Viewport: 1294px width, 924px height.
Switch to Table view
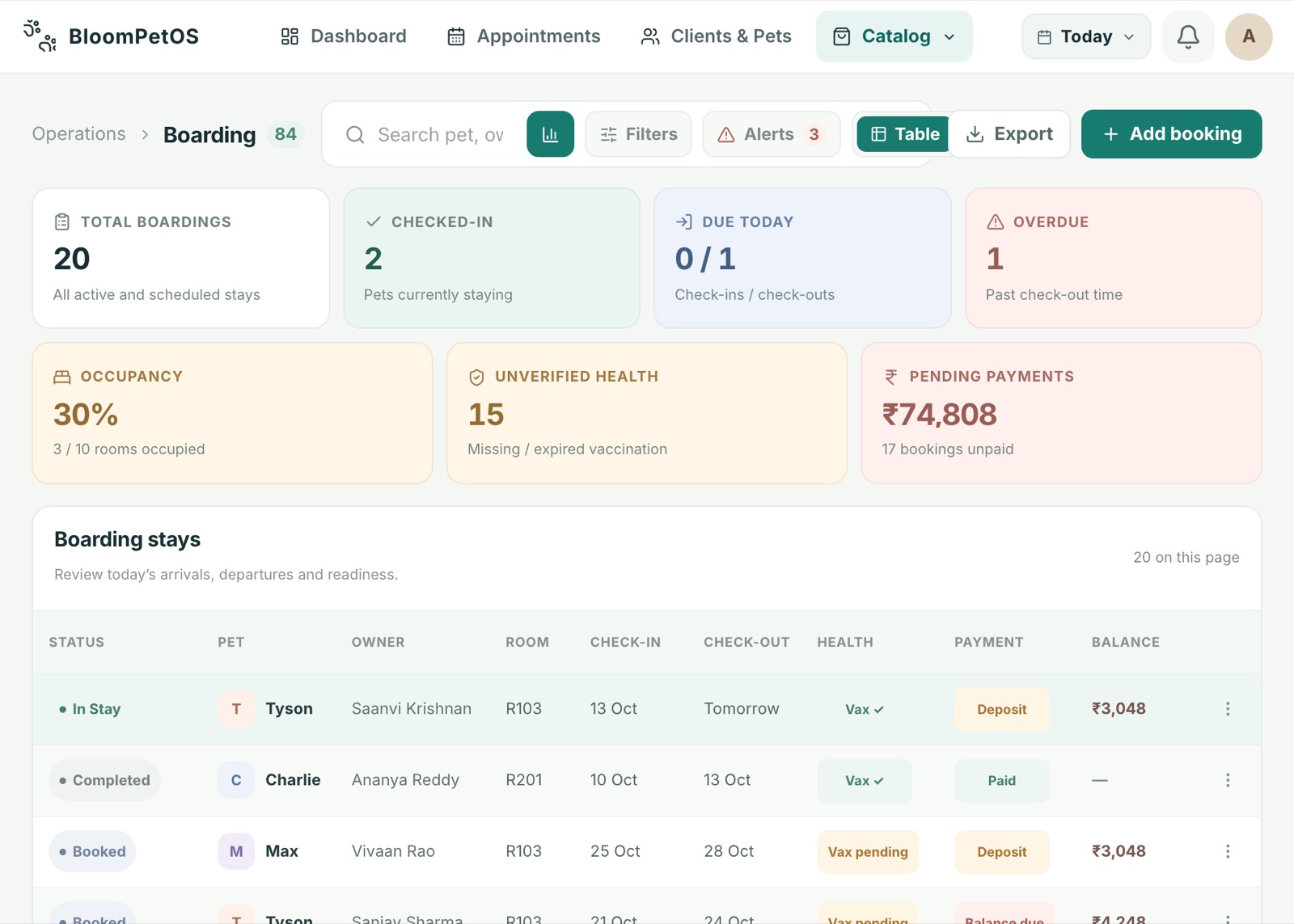904,134
